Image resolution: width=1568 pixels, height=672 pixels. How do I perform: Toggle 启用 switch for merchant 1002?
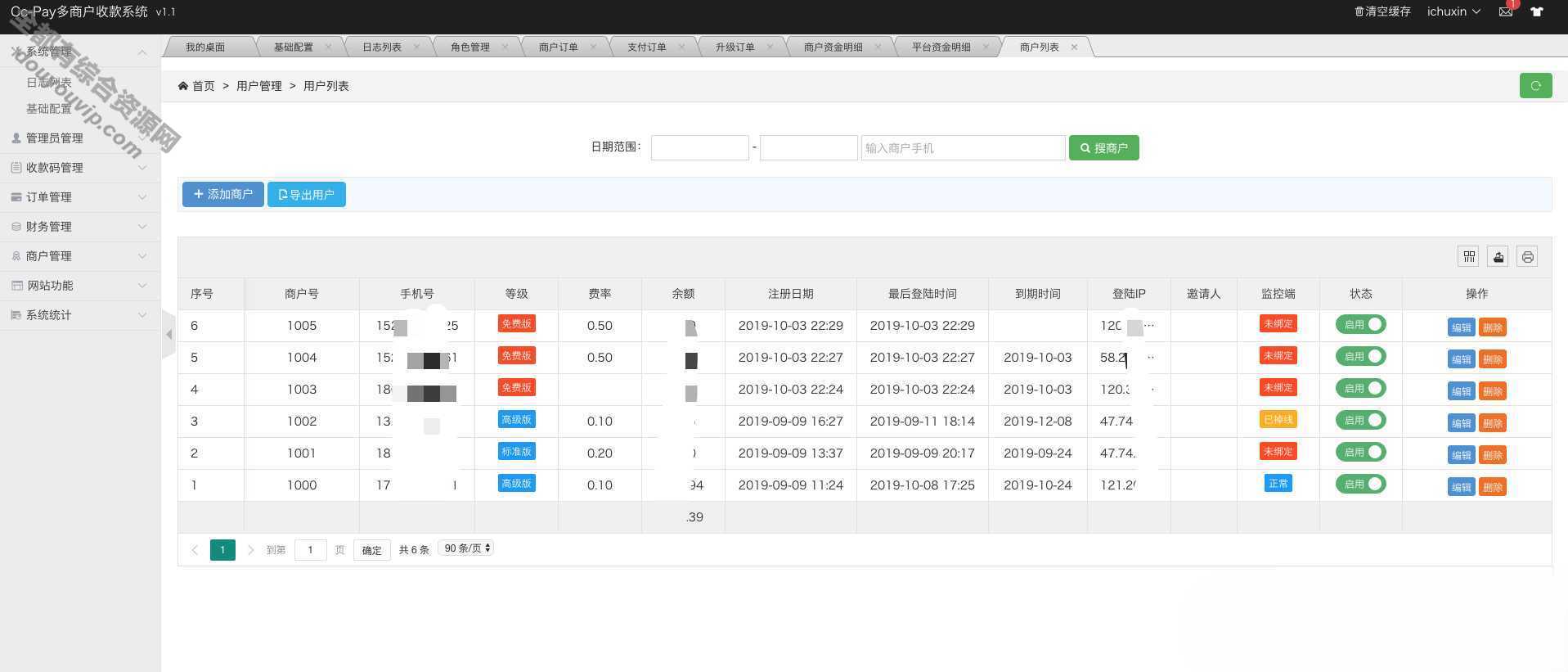(1360, 420)
